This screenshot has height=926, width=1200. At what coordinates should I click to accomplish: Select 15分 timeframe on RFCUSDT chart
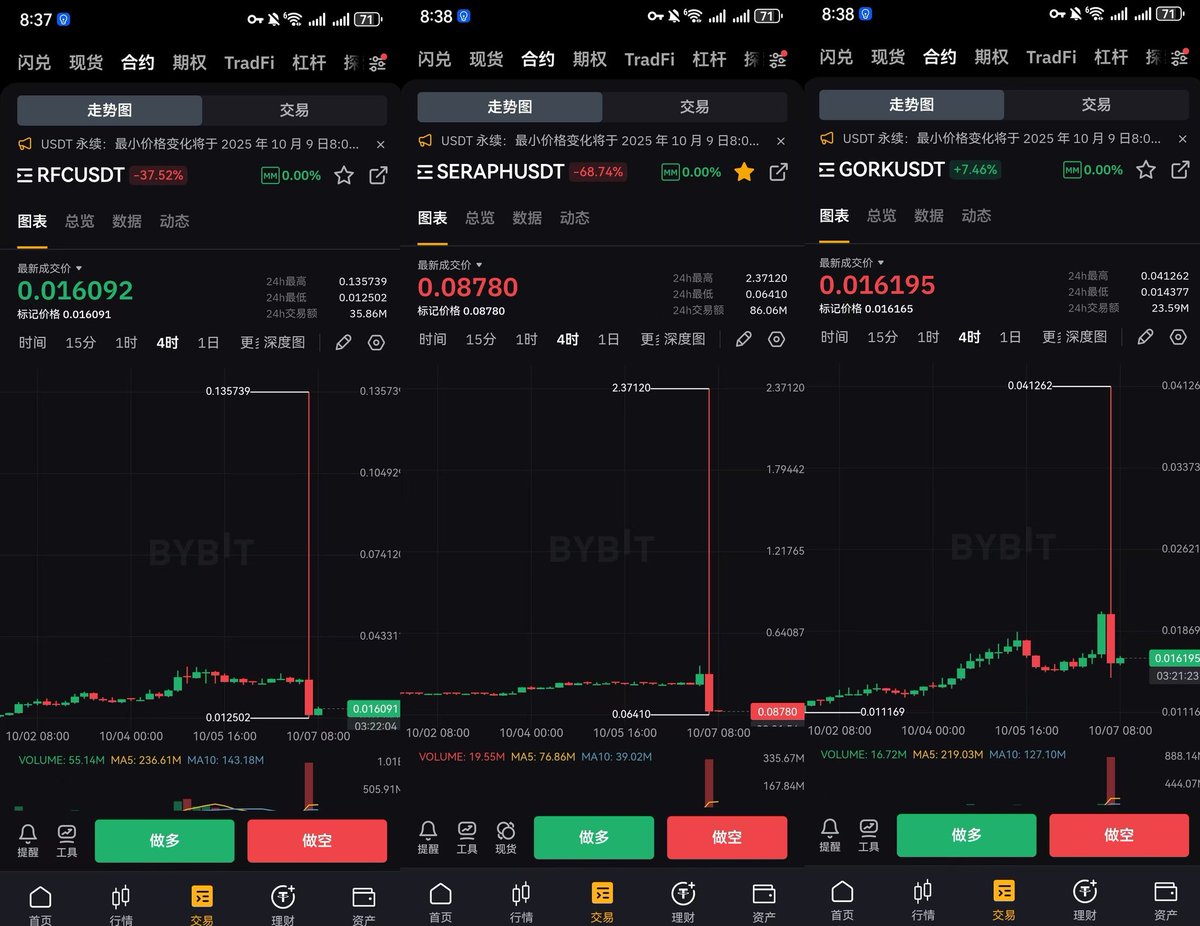point(80,343)
